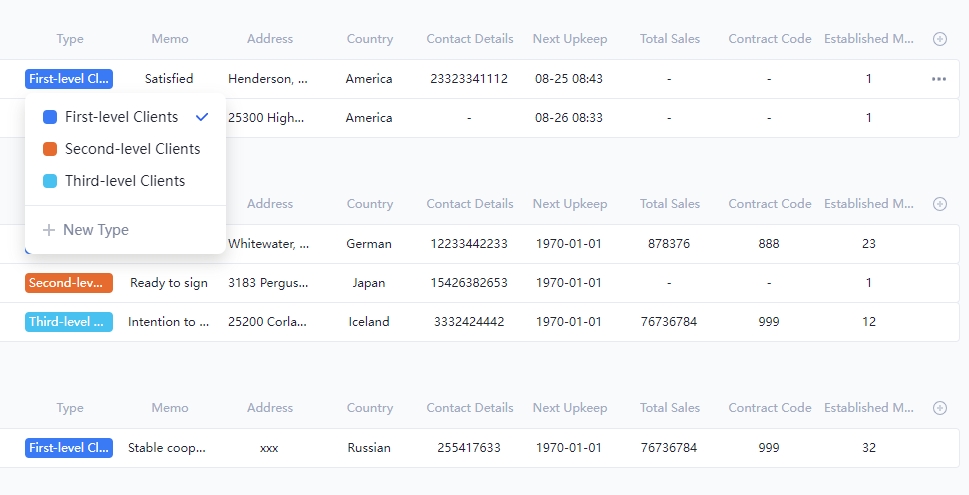The width and height of the screenshot is (969, 495).
Task: Click the add column icon in third table header
Action: click(x=939, y=408)
